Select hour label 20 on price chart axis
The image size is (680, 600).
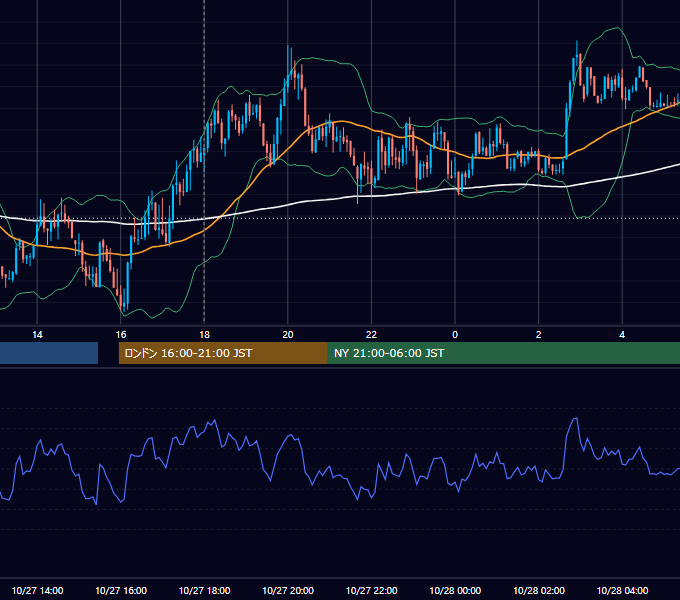288,335
